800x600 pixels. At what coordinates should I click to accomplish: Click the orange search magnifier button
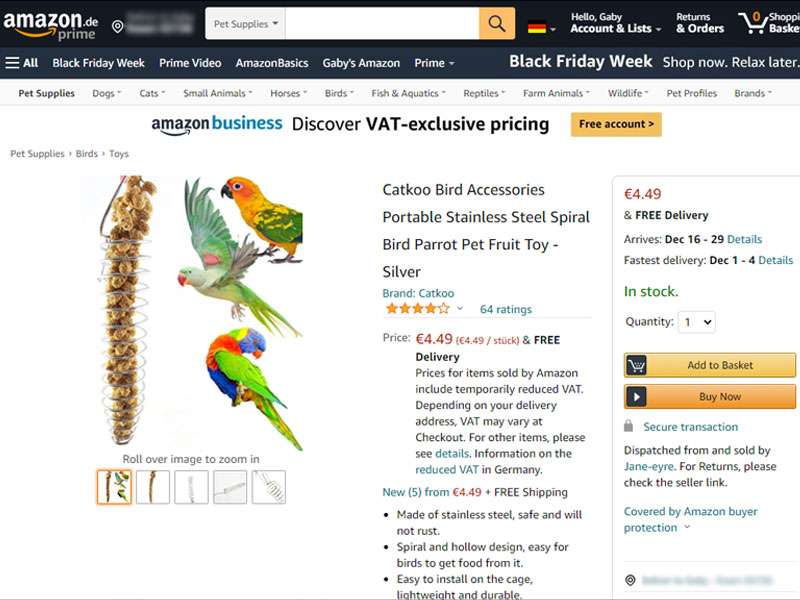496,23
